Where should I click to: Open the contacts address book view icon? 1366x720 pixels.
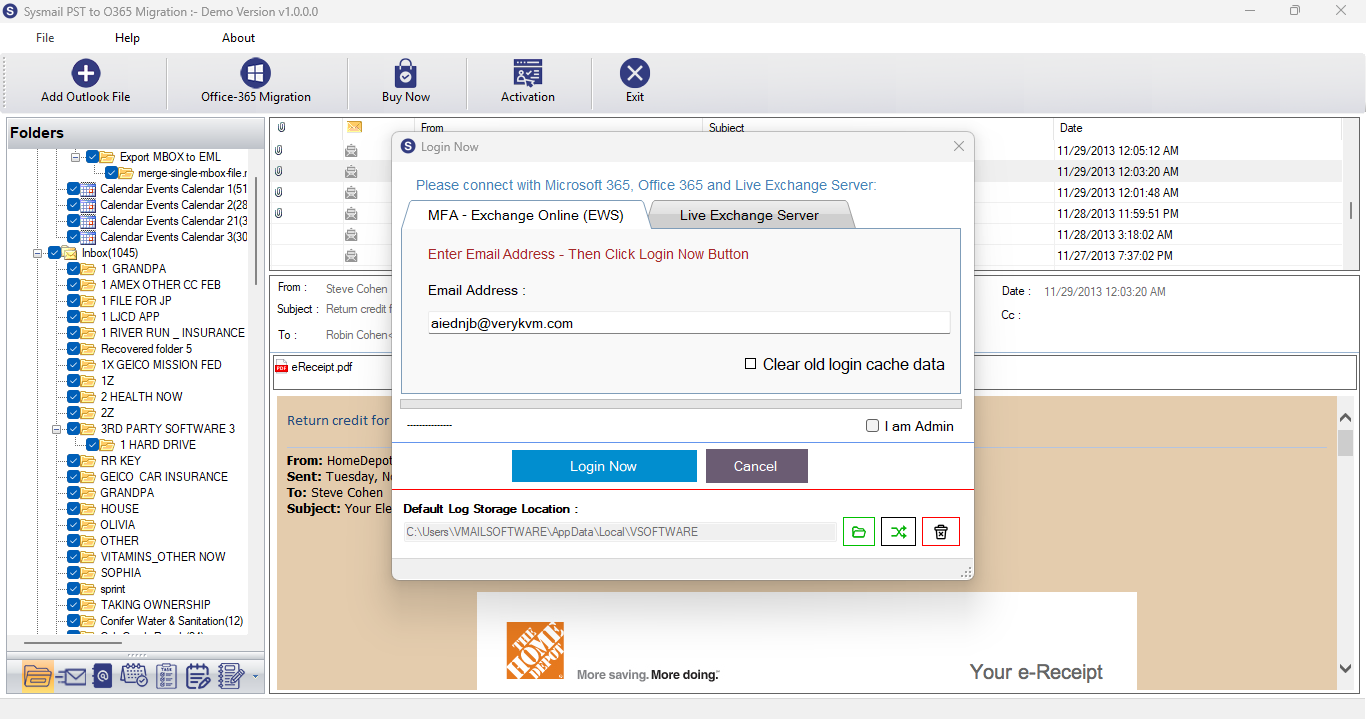[102, 676]
